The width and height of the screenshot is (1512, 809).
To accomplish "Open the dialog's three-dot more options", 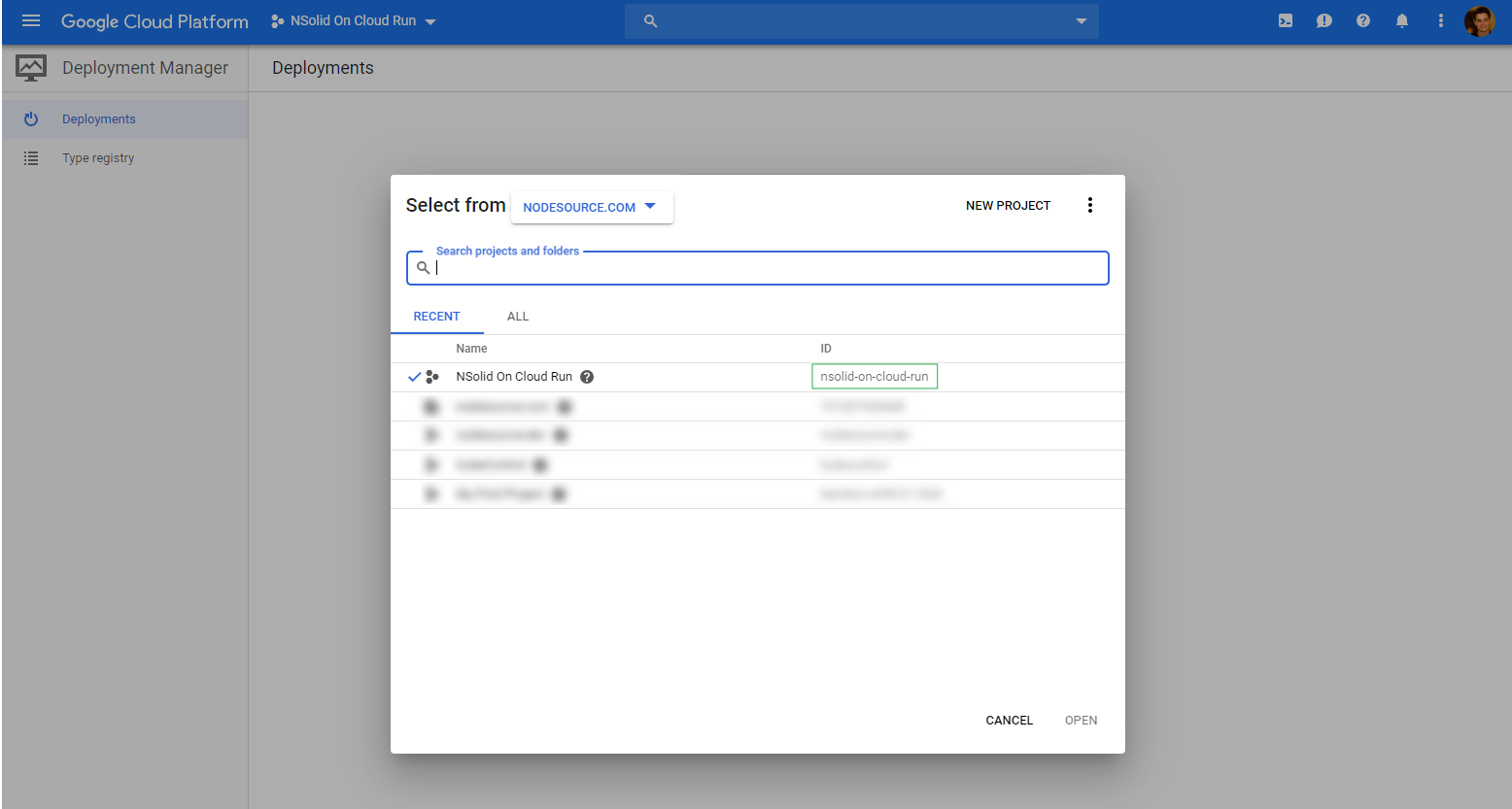I will (1090, 205).
